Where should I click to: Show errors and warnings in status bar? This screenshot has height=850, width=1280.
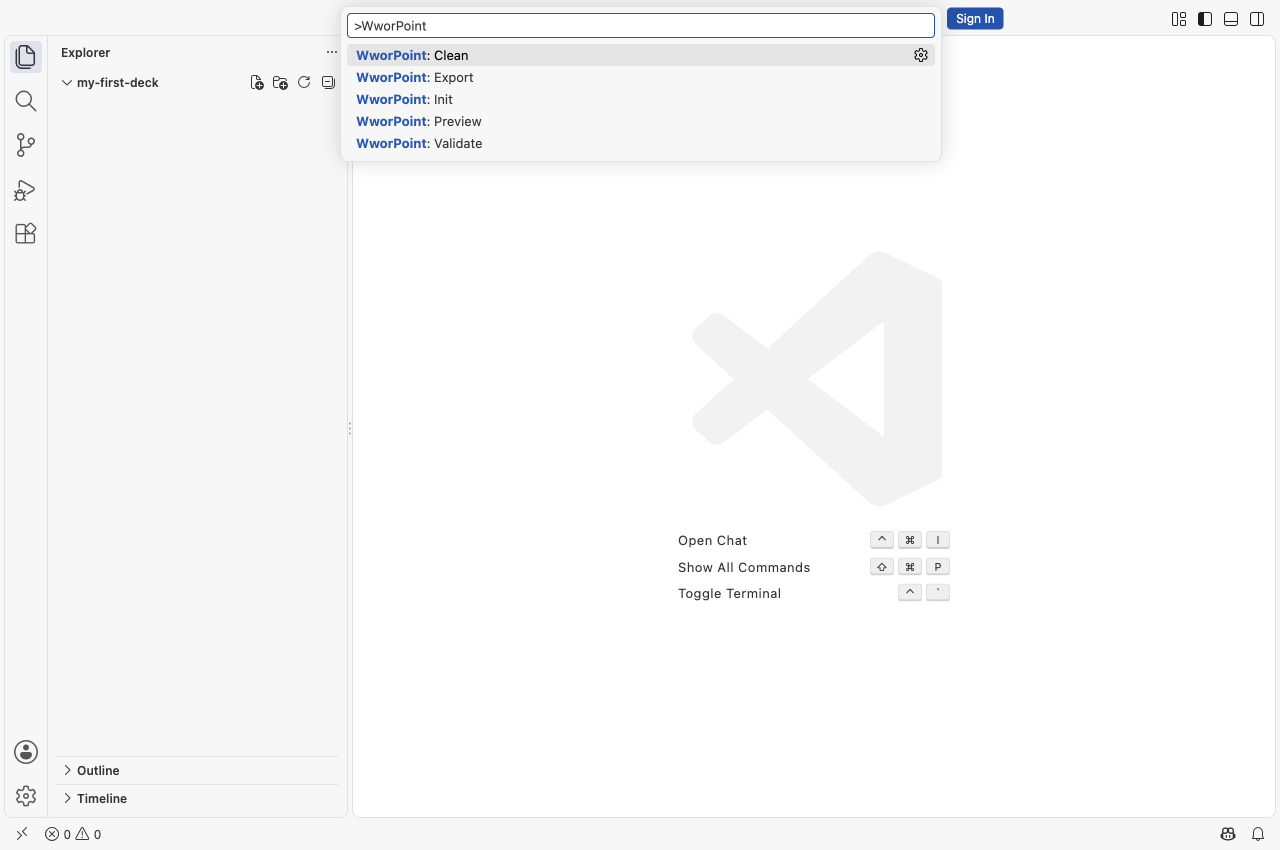[x=73, y=834]
